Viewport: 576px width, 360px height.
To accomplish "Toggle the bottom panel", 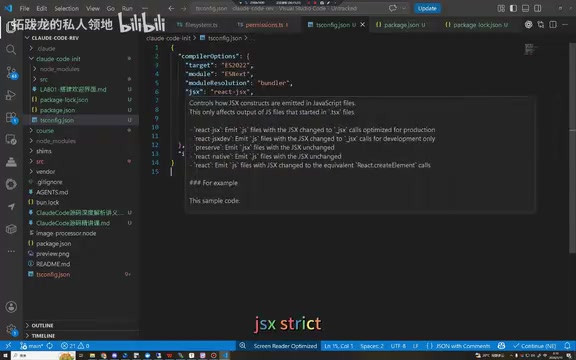I will (525, 8).
